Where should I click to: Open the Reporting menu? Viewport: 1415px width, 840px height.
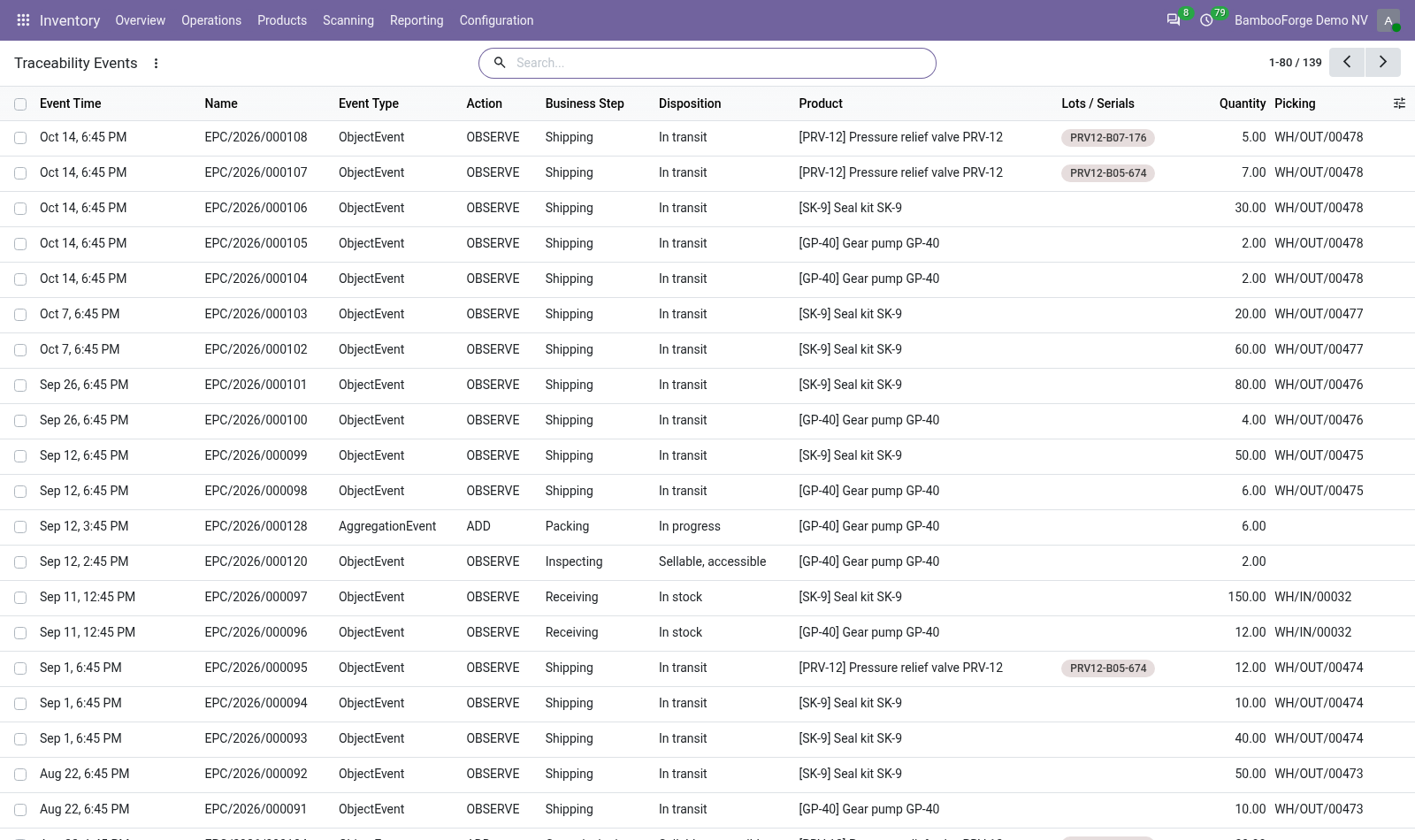(x=417, y=20)
